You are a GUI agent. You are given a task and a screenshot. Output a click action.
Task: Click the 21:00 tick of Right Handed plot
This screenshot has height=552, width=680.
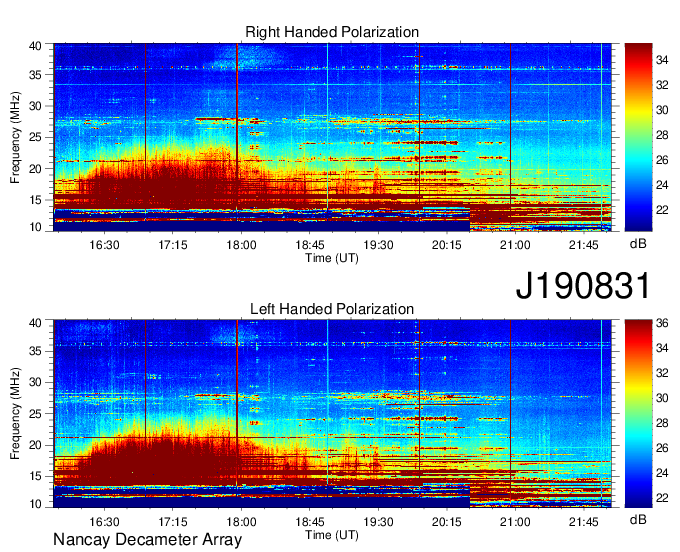click(515, 245)
